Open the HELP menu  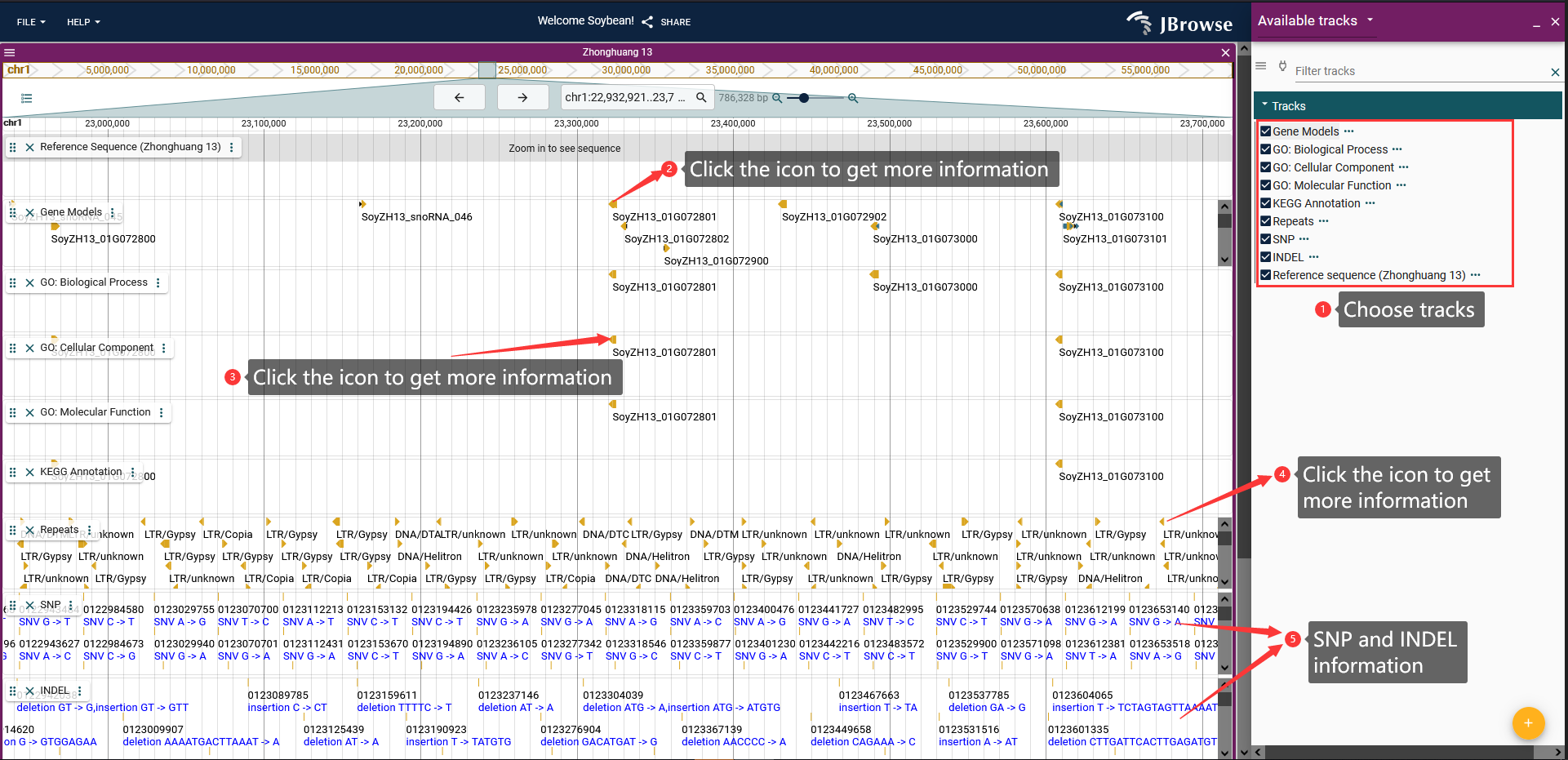point(83,22)
